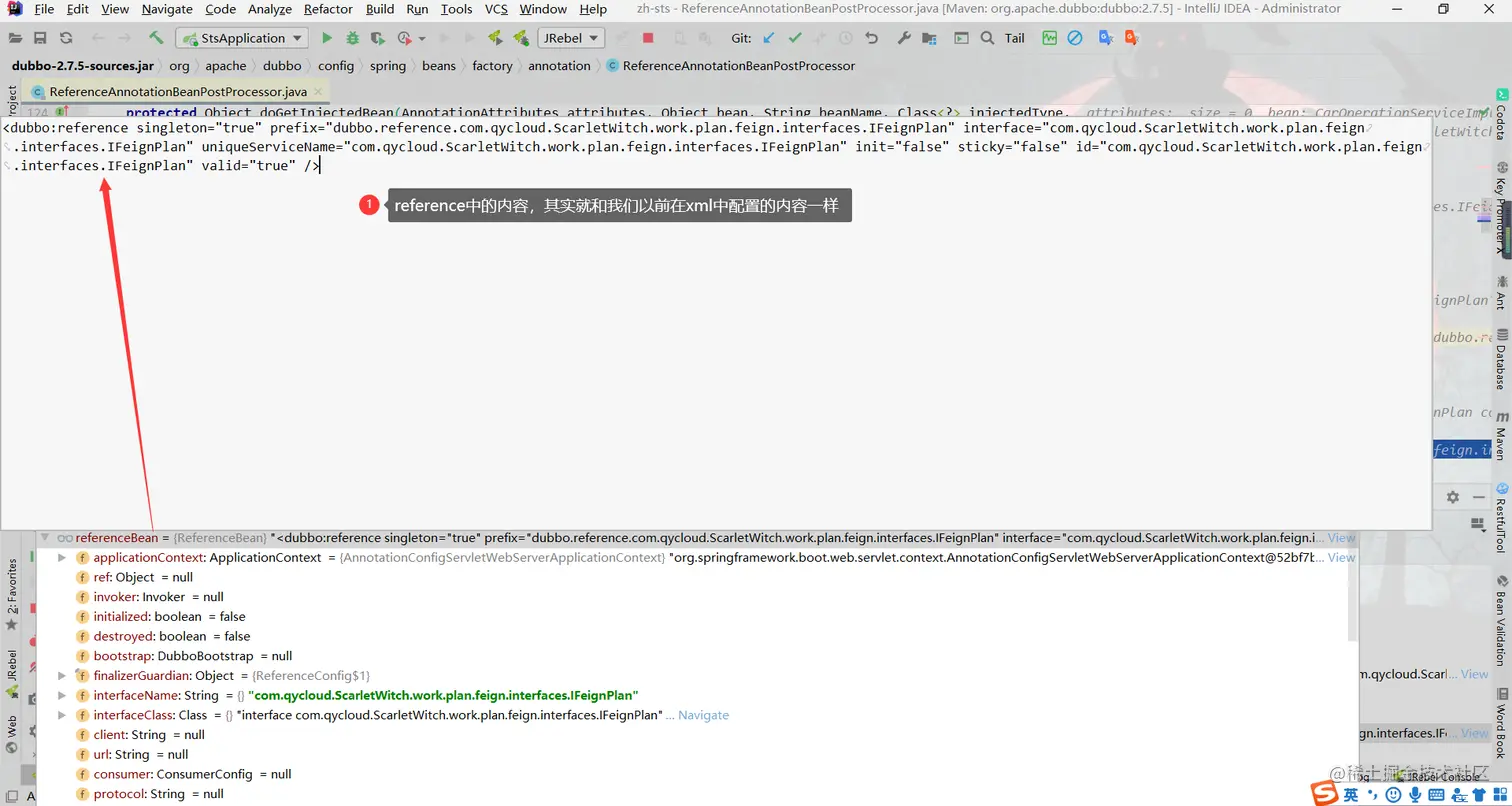Image resolution: width=1512 pixels, height=806 pixels.
Task: Run StsApplication with the green play icon
Action: 326,38
